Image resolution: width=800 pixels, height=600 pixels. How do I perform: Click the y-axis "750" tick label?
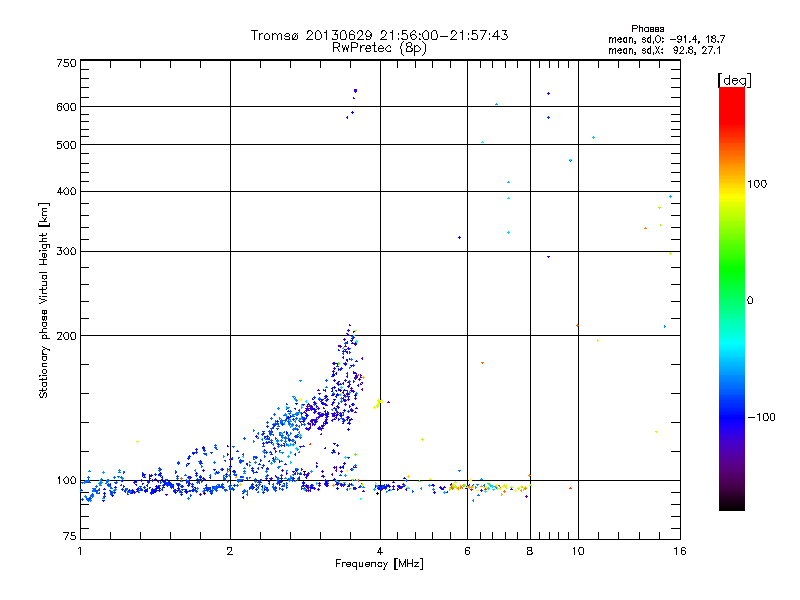[x=67, y=63]
